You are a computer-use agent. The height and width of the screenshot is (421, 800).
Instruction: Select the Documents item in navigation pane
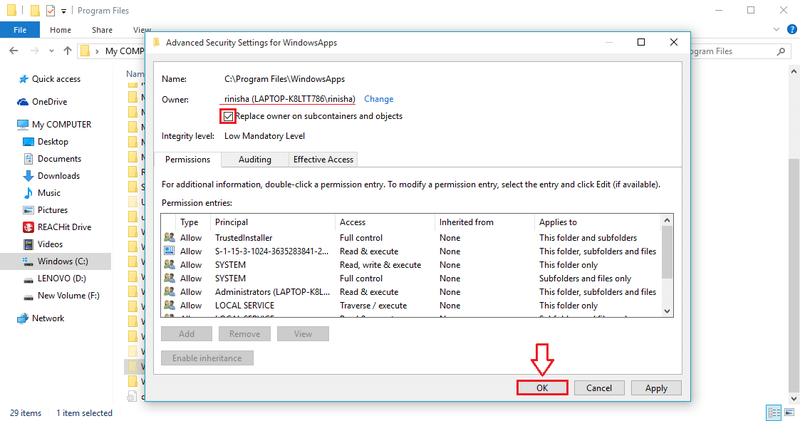point(59,159)
